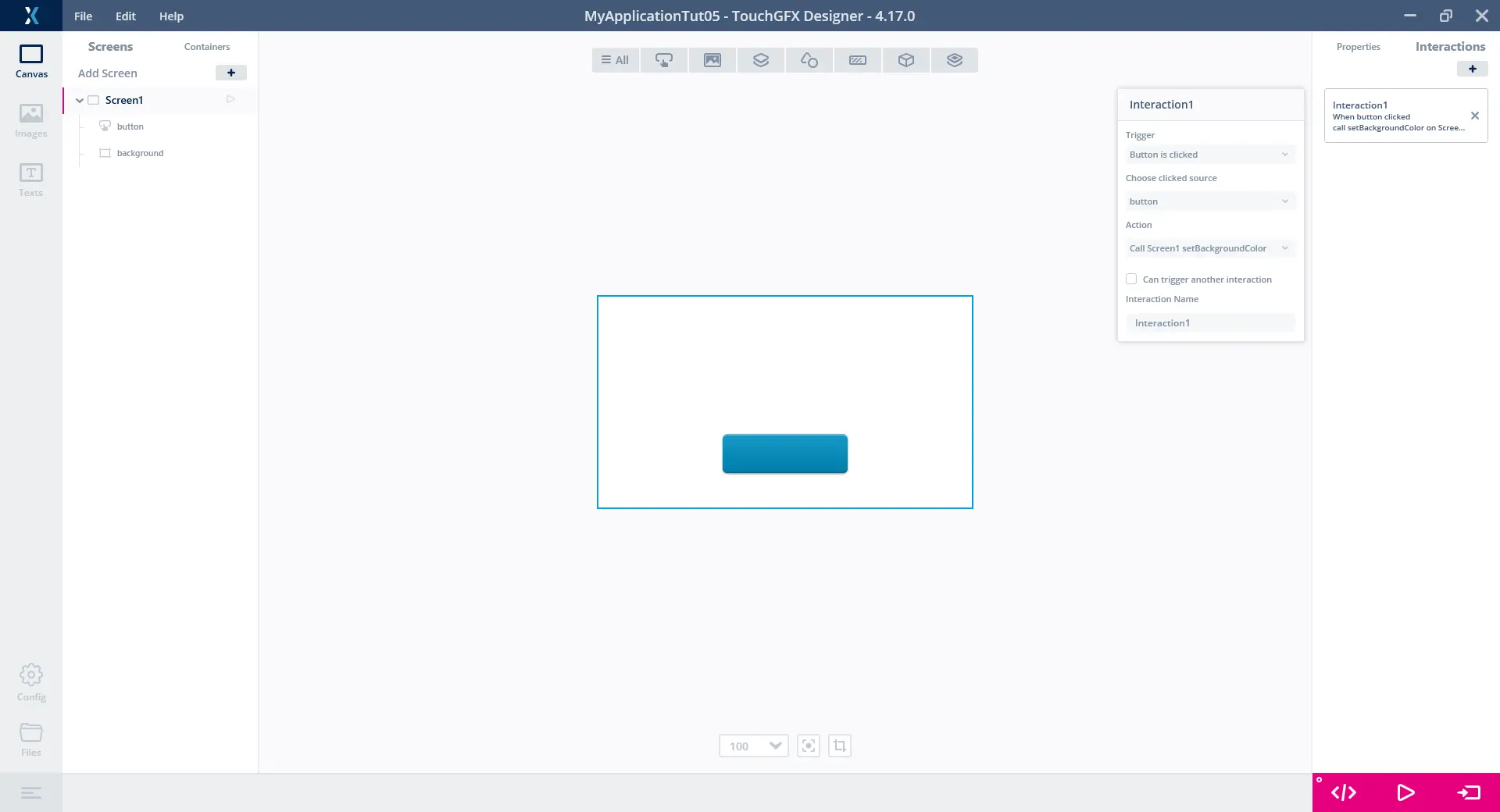Click the Add Screen plus button

(x=230, y=73)
